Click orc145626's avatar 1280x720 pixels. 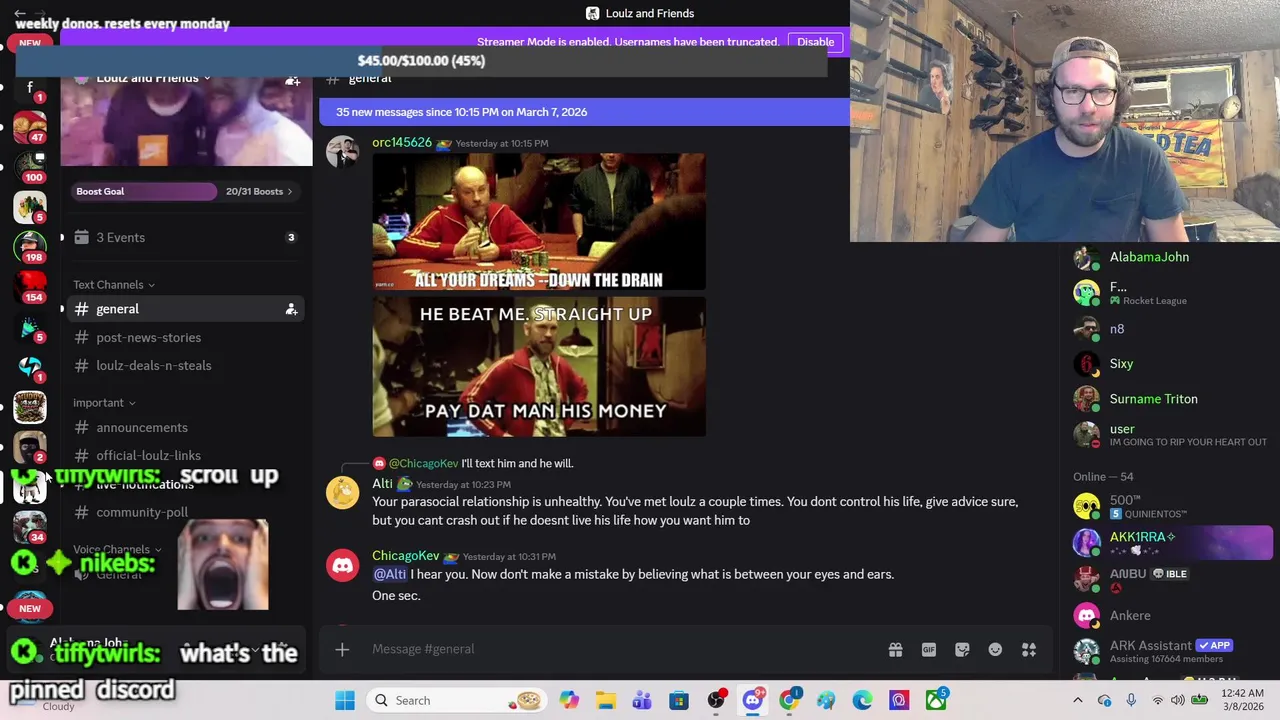click(342, 152)
